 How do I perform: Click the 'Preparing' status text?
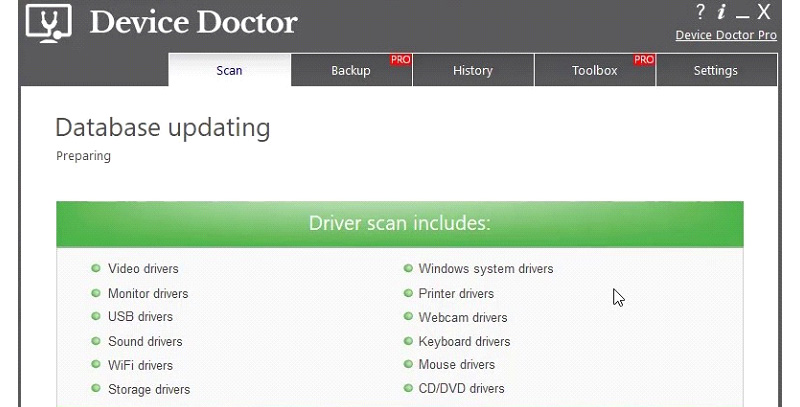83,156
